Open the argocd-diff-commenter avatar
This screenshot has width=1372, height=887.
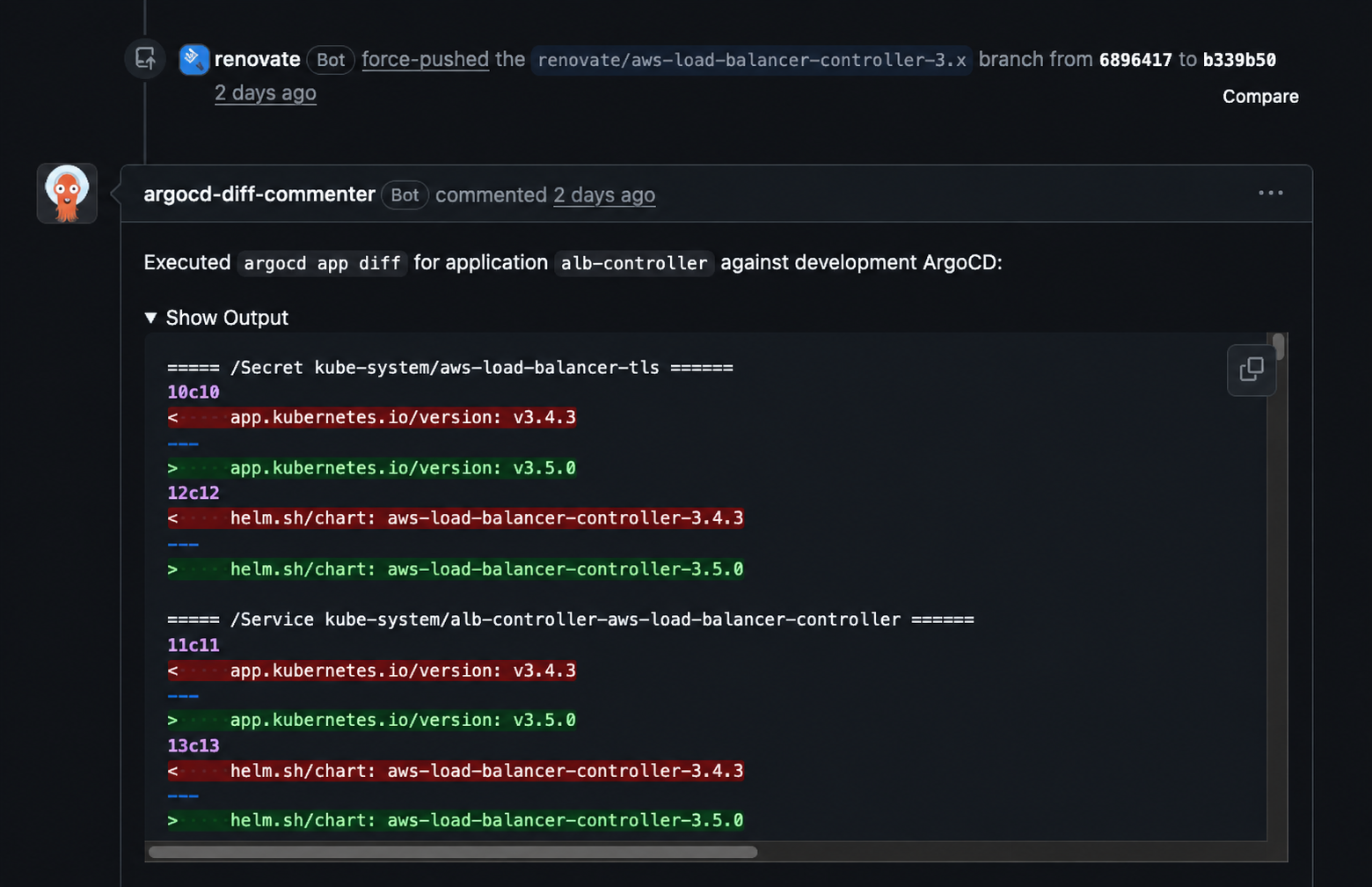pyautogui.click(x=67, y=194)
